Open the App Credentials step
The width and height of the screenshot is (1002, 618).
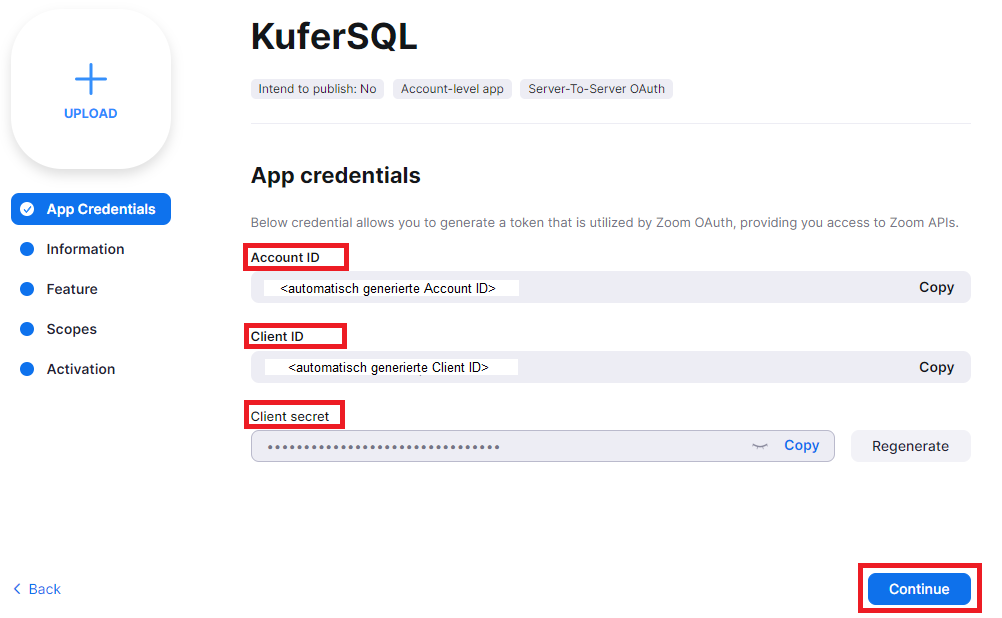91,209
